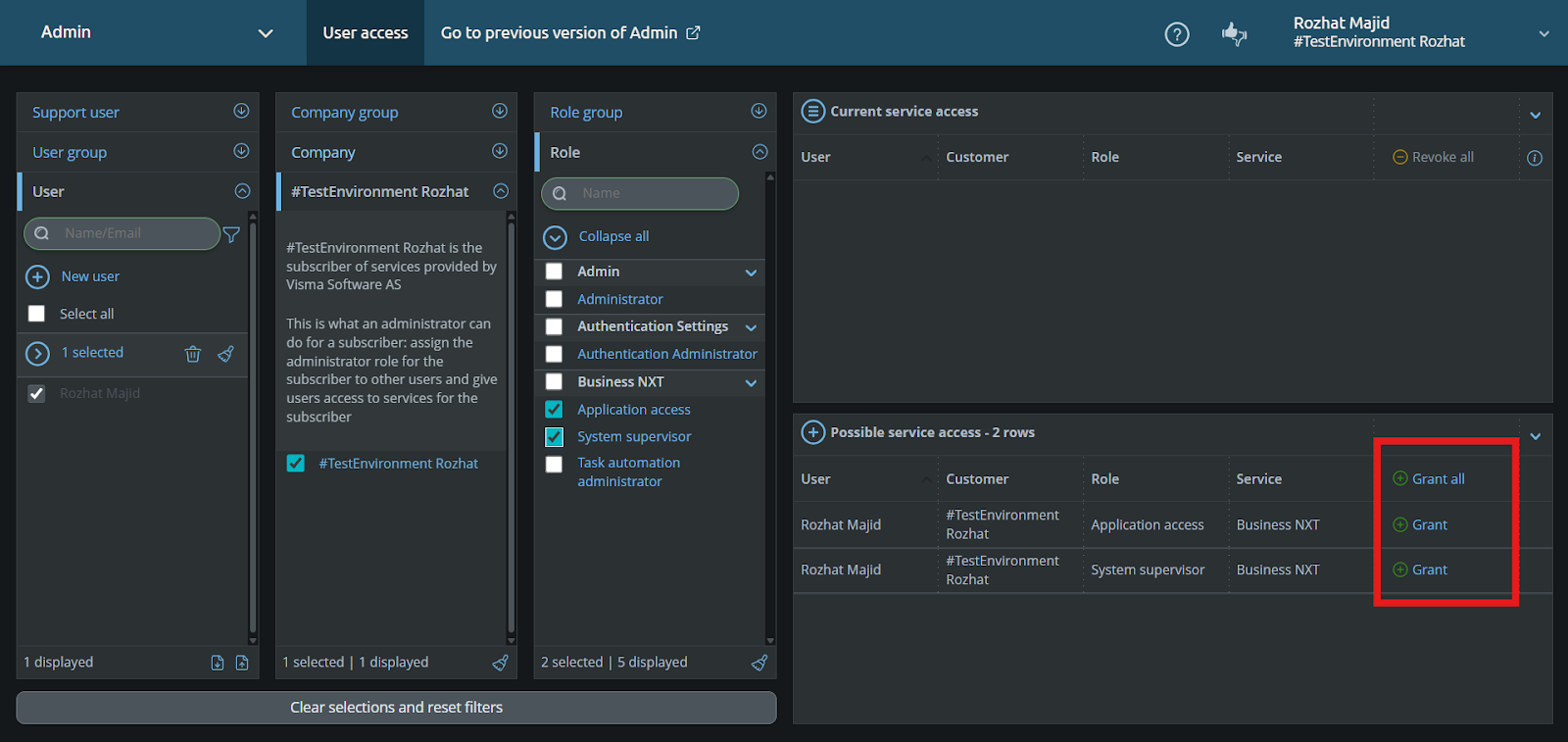Check the Authentication Administrator checkbox

(x=555, y=354)
